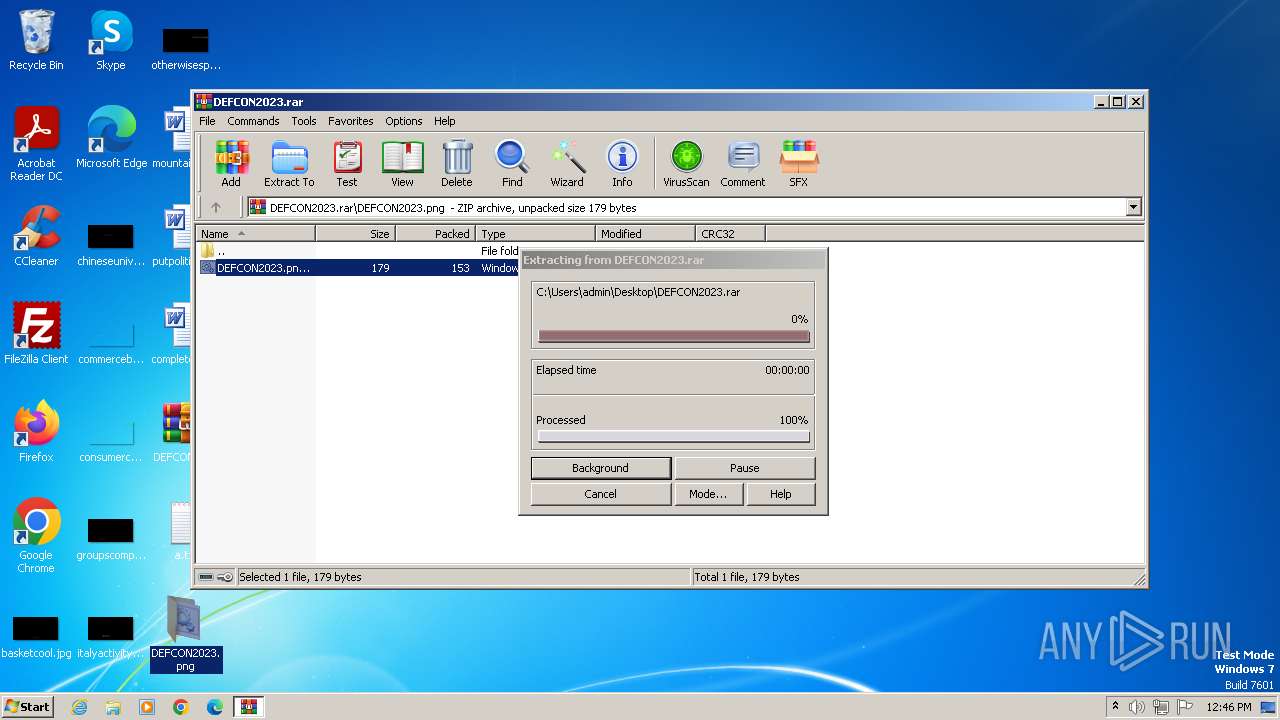Image resolution: width=1280 pixels, height=720 pixels.
Task: Select basketcool.jpg desktop file
Action: pyautogui.click(x=36, y=637)
